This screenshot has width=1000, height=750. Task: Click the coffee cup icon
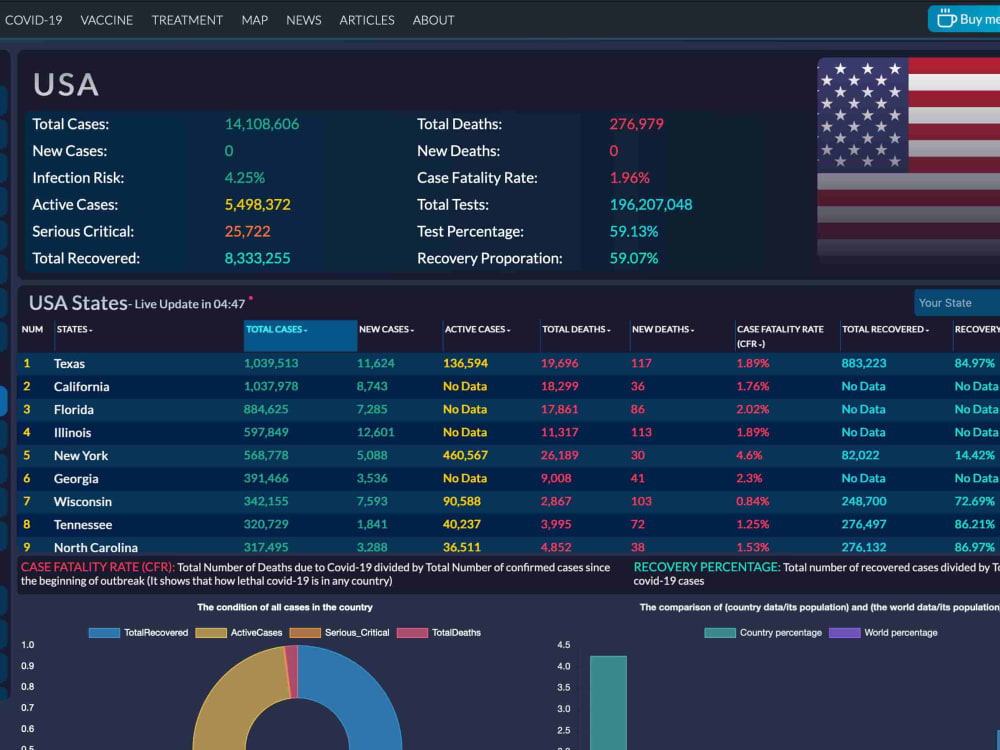coord(946,18)
